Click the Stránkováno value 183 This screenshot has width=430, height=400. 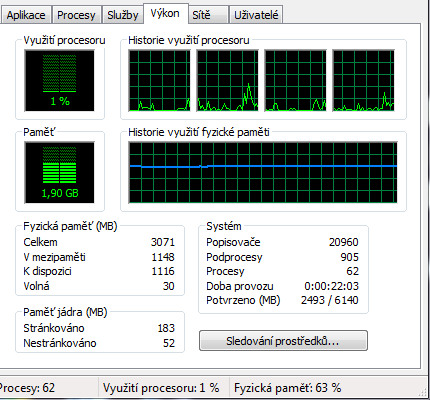coord(166,328)
